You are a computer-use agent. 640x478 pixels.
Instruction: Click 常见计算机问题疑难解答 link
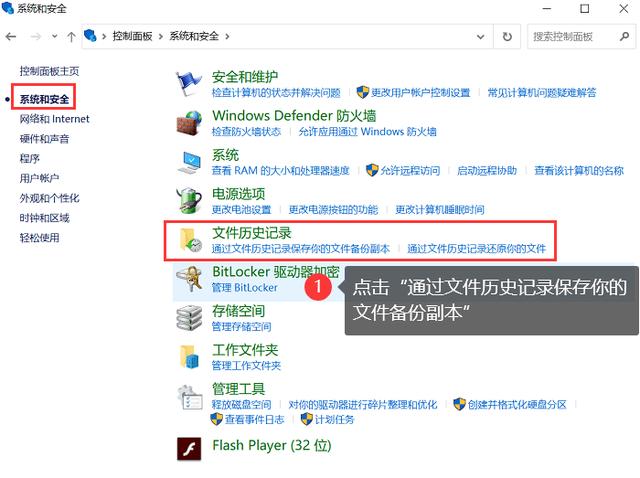(x=542, y=93)
